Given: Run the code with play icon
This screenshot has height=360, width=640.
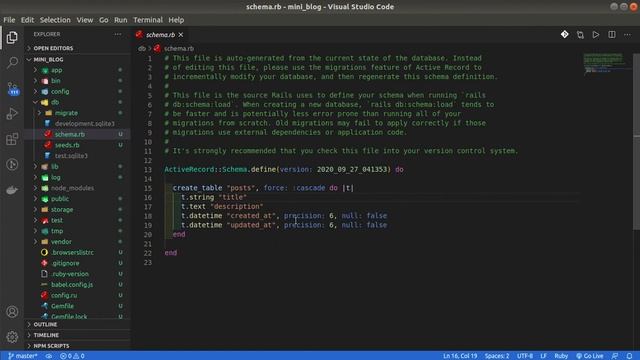Looking at the screenshot, I should (596, 35).
